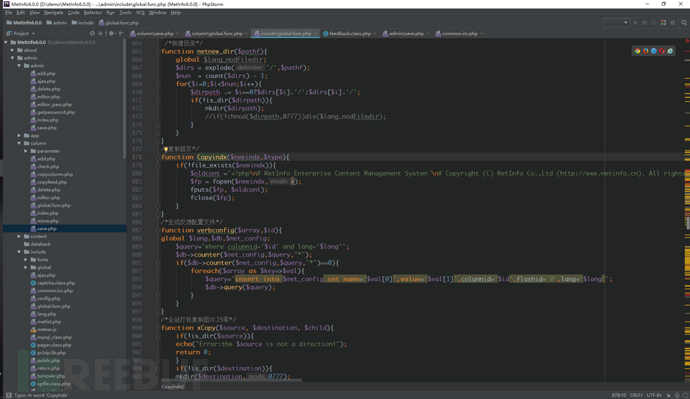Click the Scroll from Source target icon
Image resolution: width=690 pixels, height=399 pixels.
pyautogui.click(x=92, y=33)
